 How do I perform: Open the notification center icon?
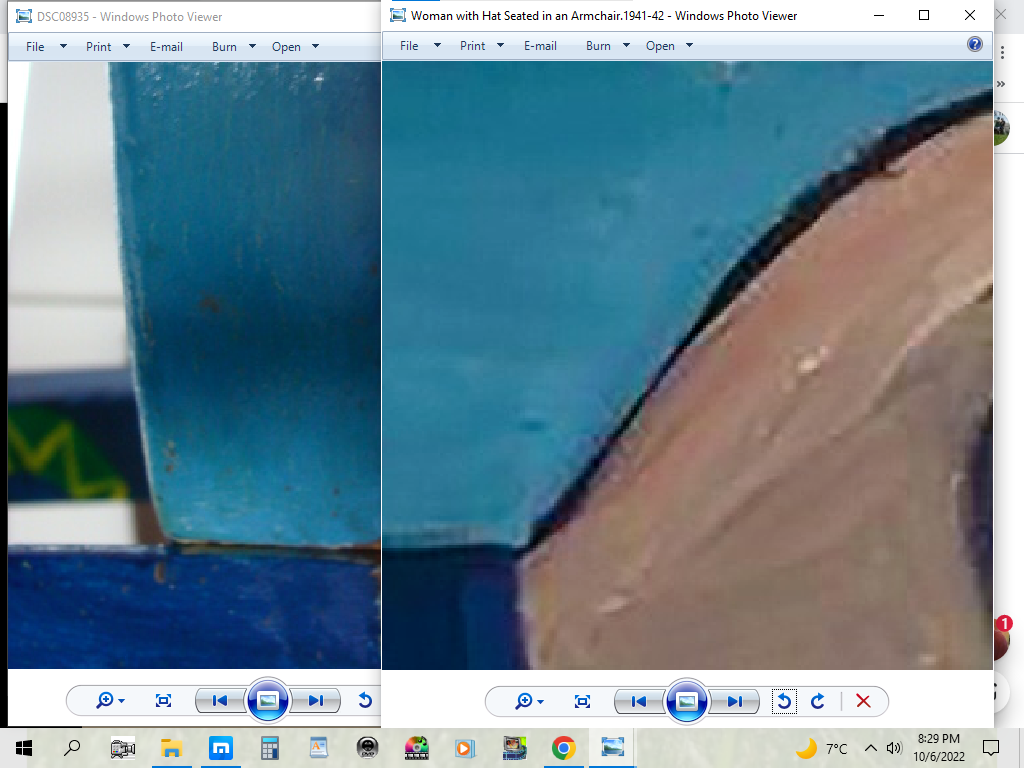(991, 748)
